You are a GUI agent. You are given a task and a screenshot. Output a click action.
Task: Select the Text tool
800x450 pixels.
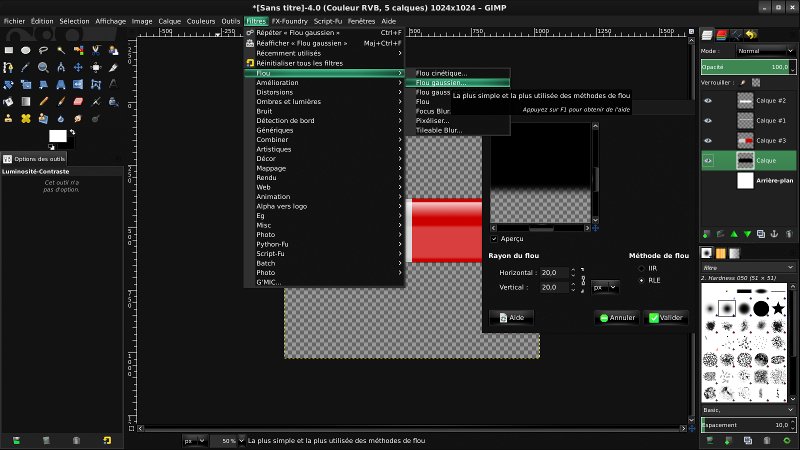tap(113, 85)
